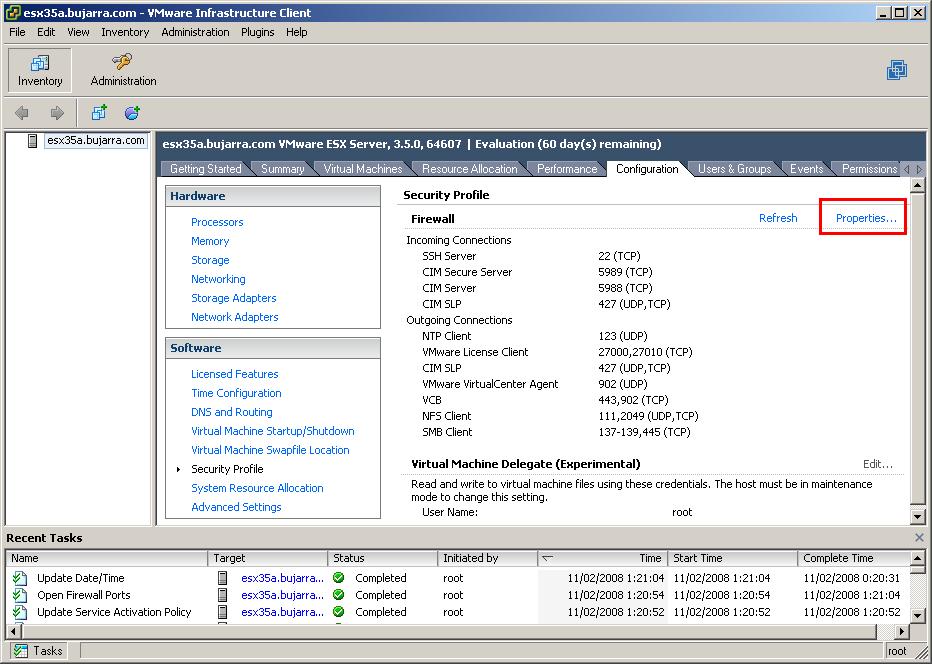Sort tasks by Complete Time column header
This screenshot has width=932, height=664.
coord(854,558)
